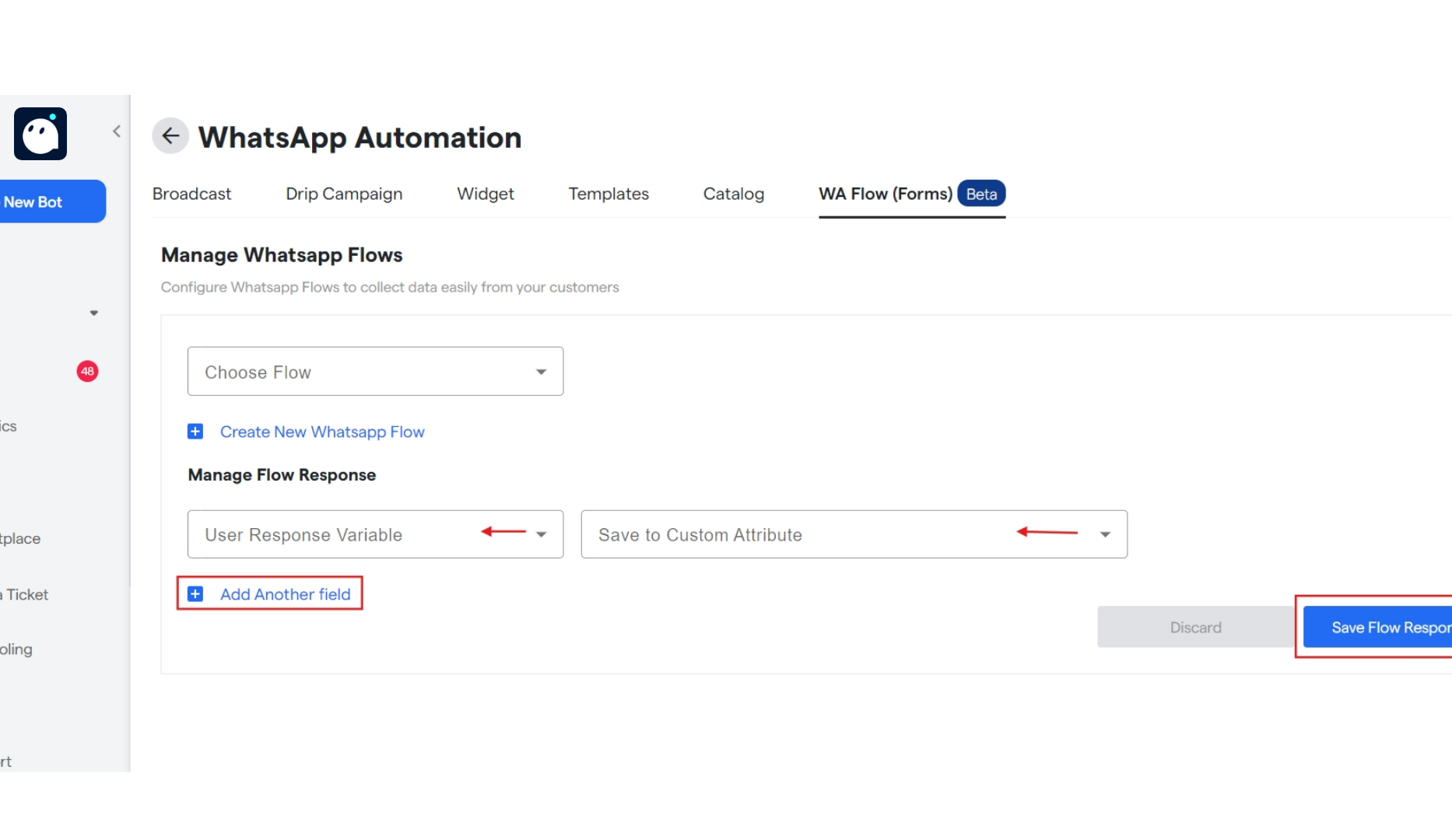1452x840 pixels.
Task: Click the red 48 notification badge
Action: [87, 371]
